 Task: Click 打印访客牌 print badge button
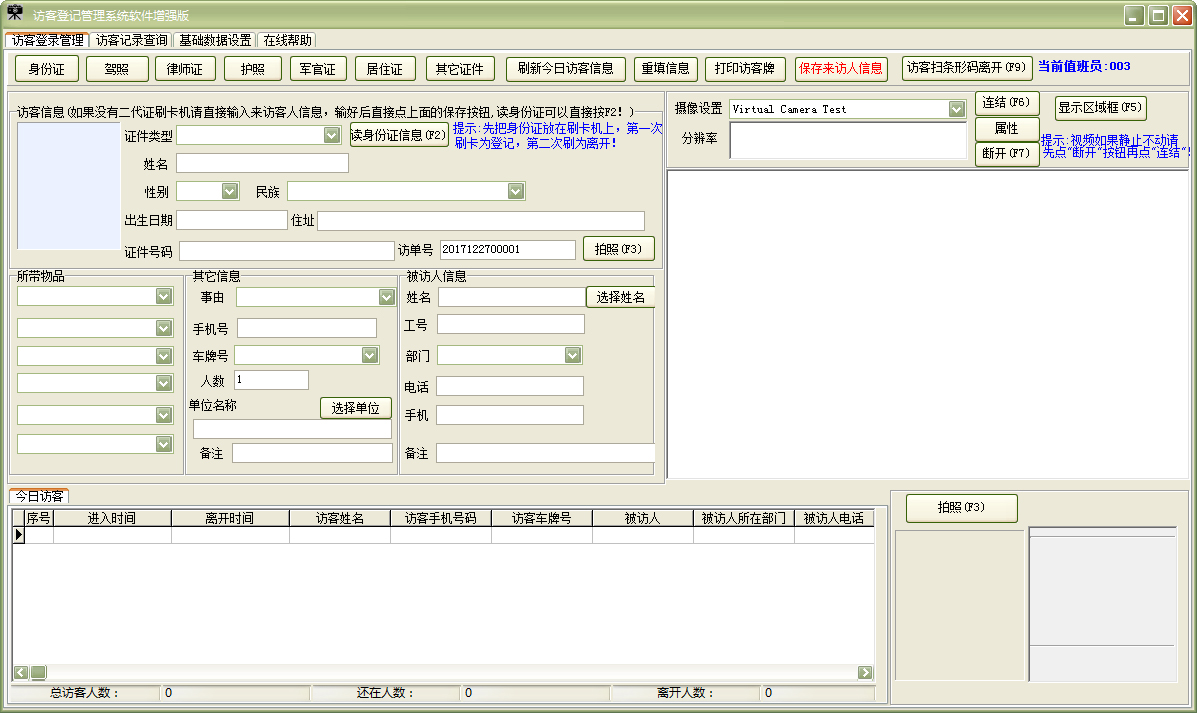point(746,69)
